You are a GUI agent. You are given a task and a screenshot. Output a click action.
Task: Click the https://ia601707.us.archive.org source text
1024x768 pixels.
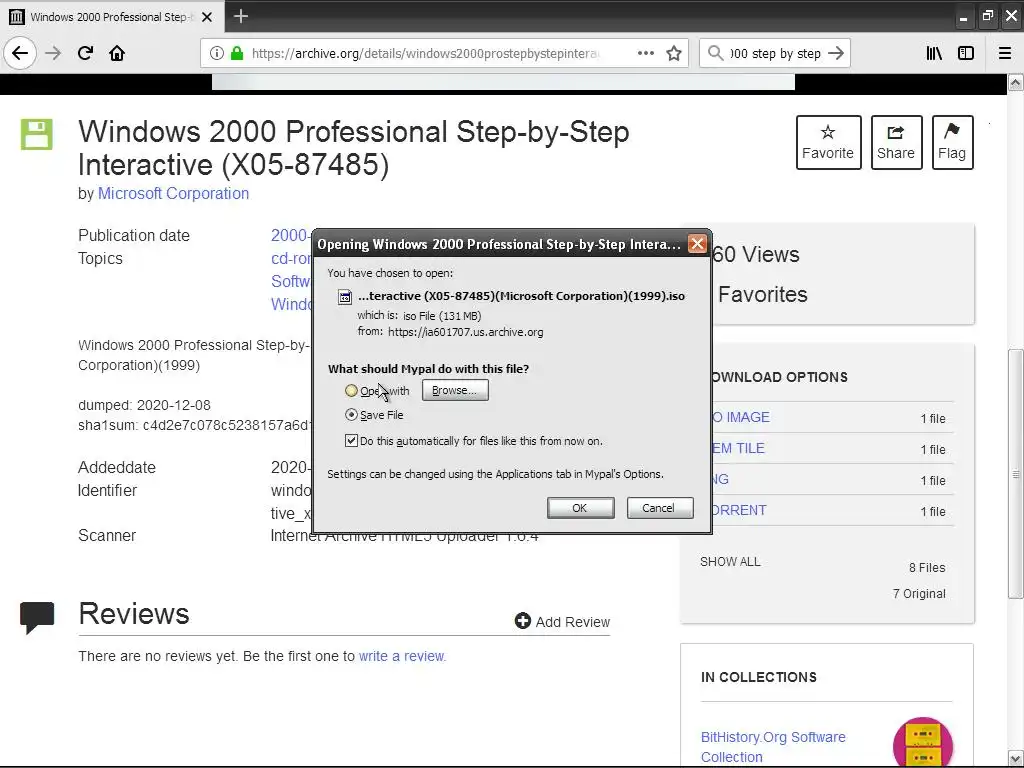click(466, 332)
